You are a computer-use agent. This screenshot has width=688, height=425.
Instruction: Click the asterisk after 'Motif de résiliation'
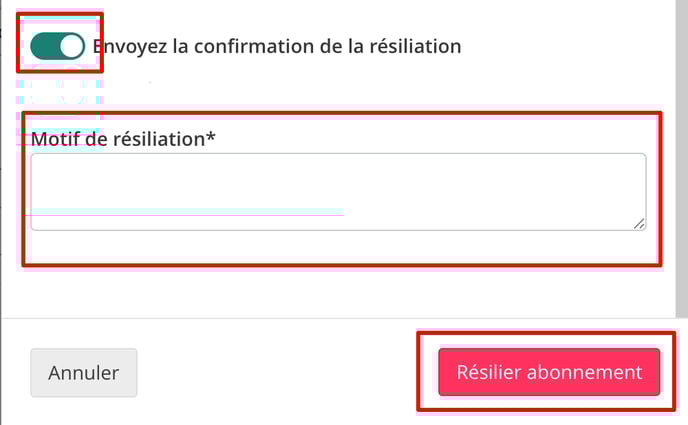tap(211, 136)
